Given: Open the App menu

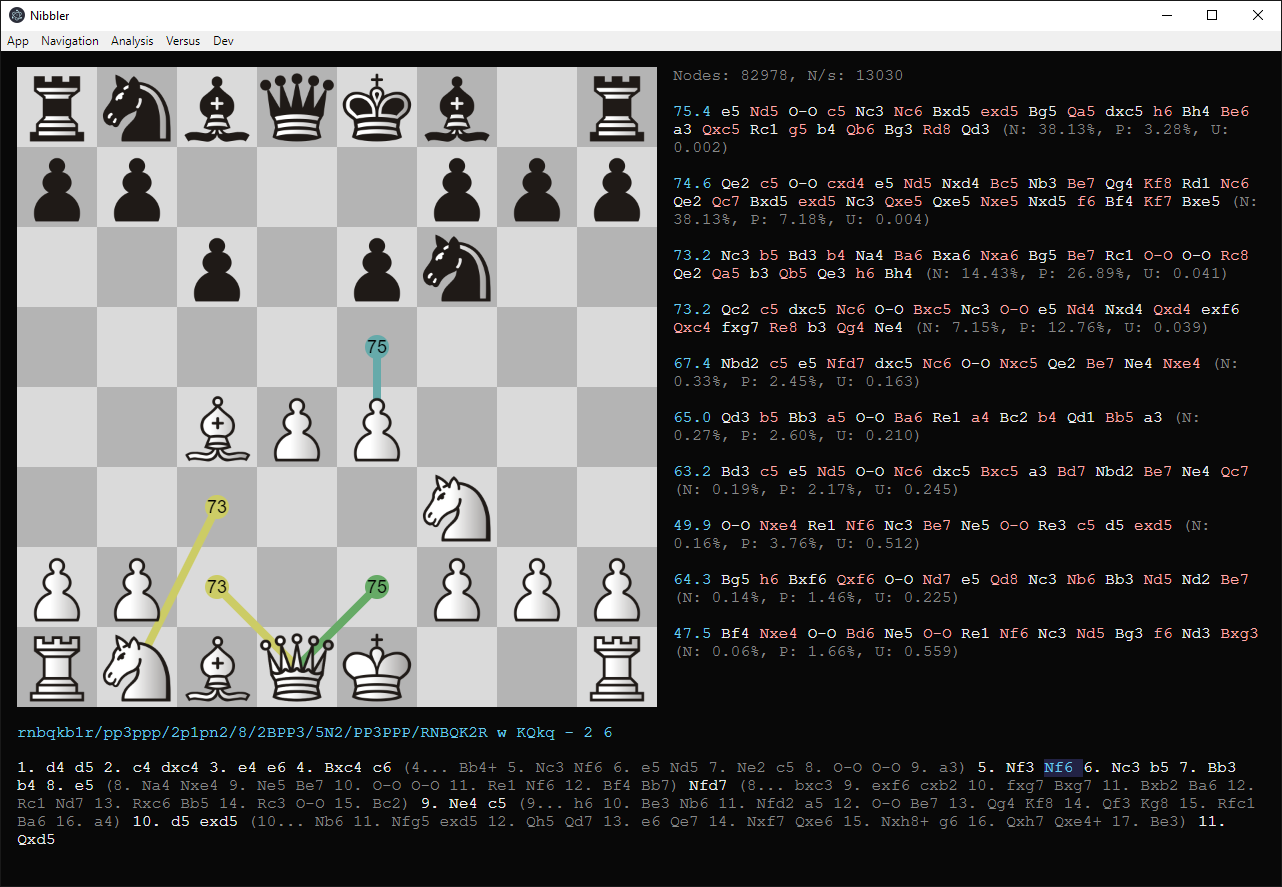Looking at the screenshot, I should tap(18, 41).
